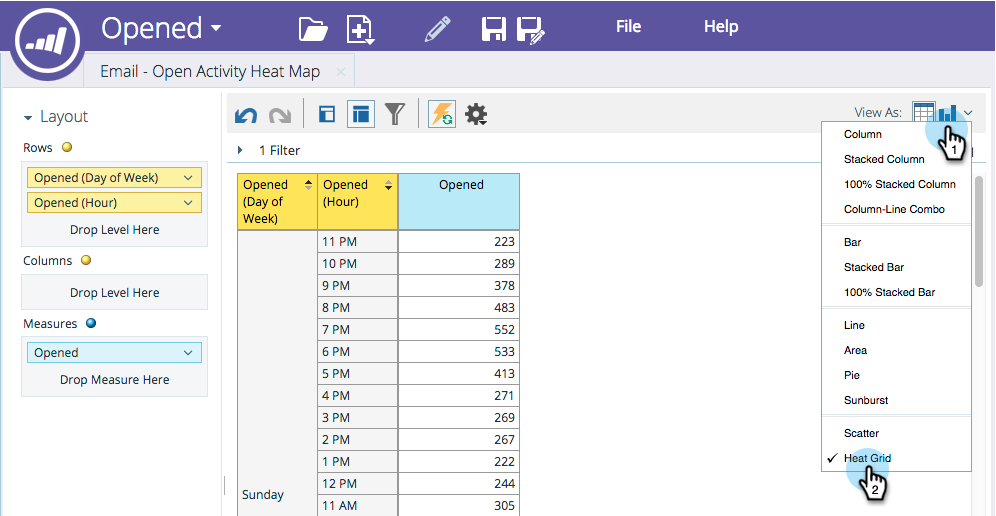
Task: Click the save-as icon
Action: (530, 29)
